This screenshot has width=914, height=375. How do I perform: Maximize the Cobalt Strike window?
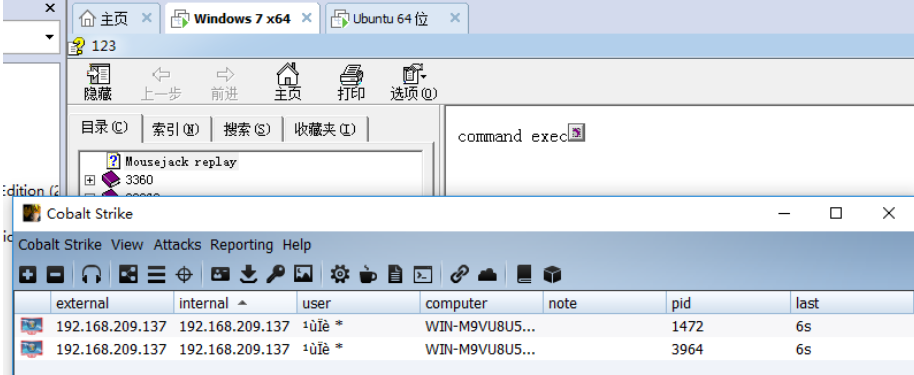tap(836, 213)
